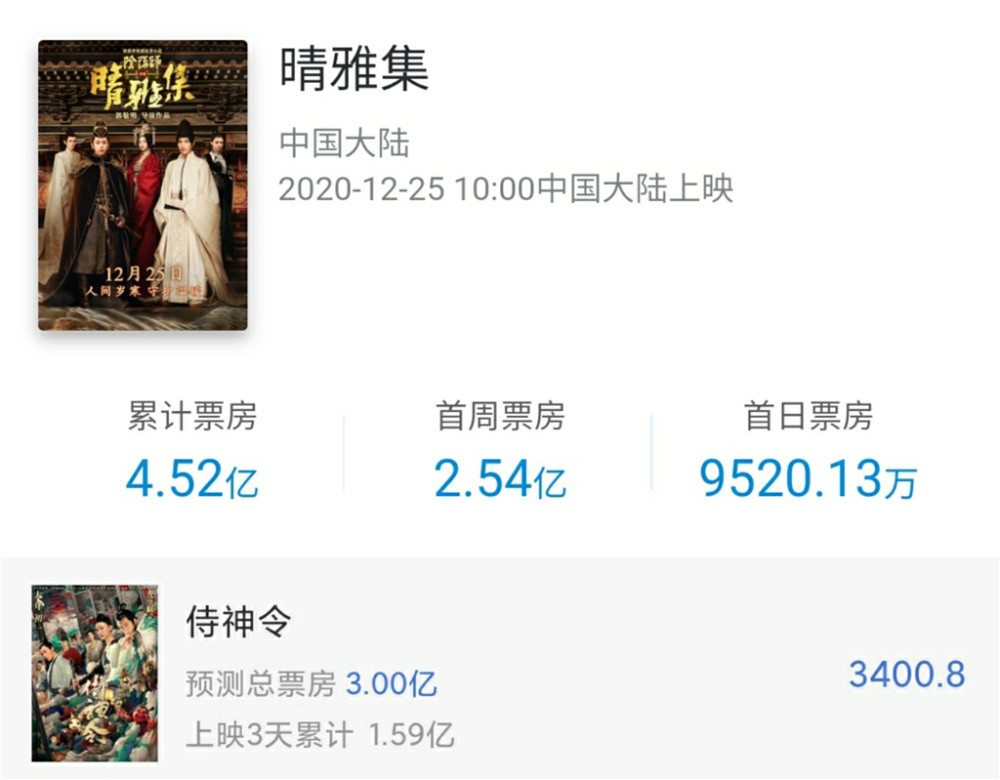Click the 4.52亿 cumulative box office value
This screenshot has height=780, width=1000.
click(x=192, y=479)
